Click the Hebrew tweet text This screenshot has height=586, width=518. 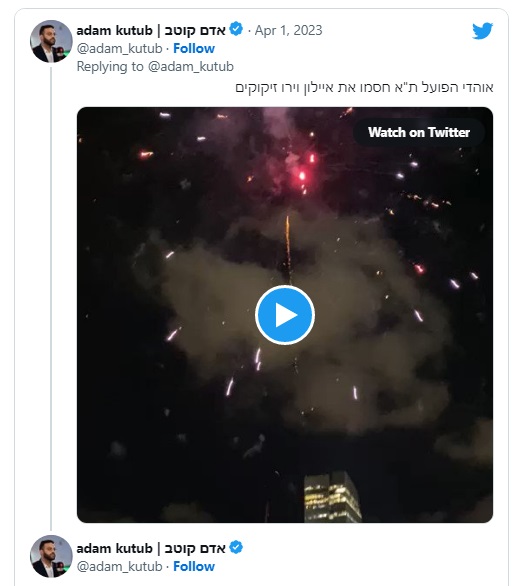364,87
